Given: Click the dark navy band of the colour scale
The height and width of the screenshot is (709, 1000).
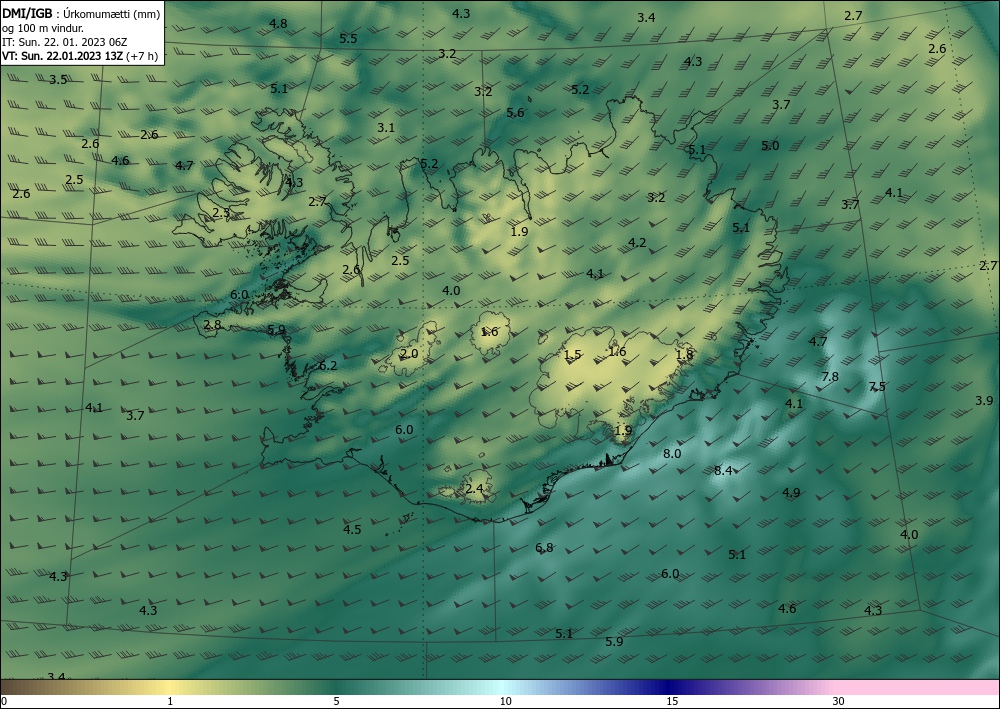Looking at the screenshot, I should click(x=670, y=687).
